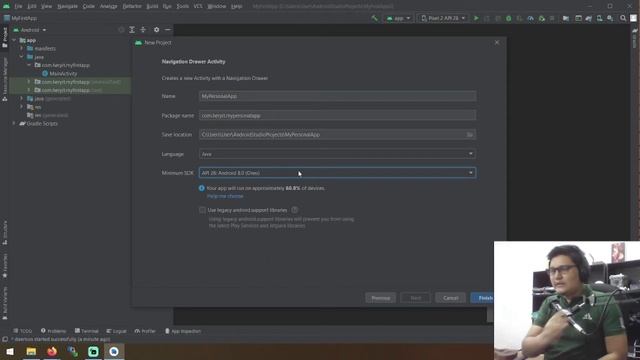Image resolution: width=640 pixels, height=360 pixels.
Task: Open the Minimum SDK dropdown
Action: click(x=337, y=173)
